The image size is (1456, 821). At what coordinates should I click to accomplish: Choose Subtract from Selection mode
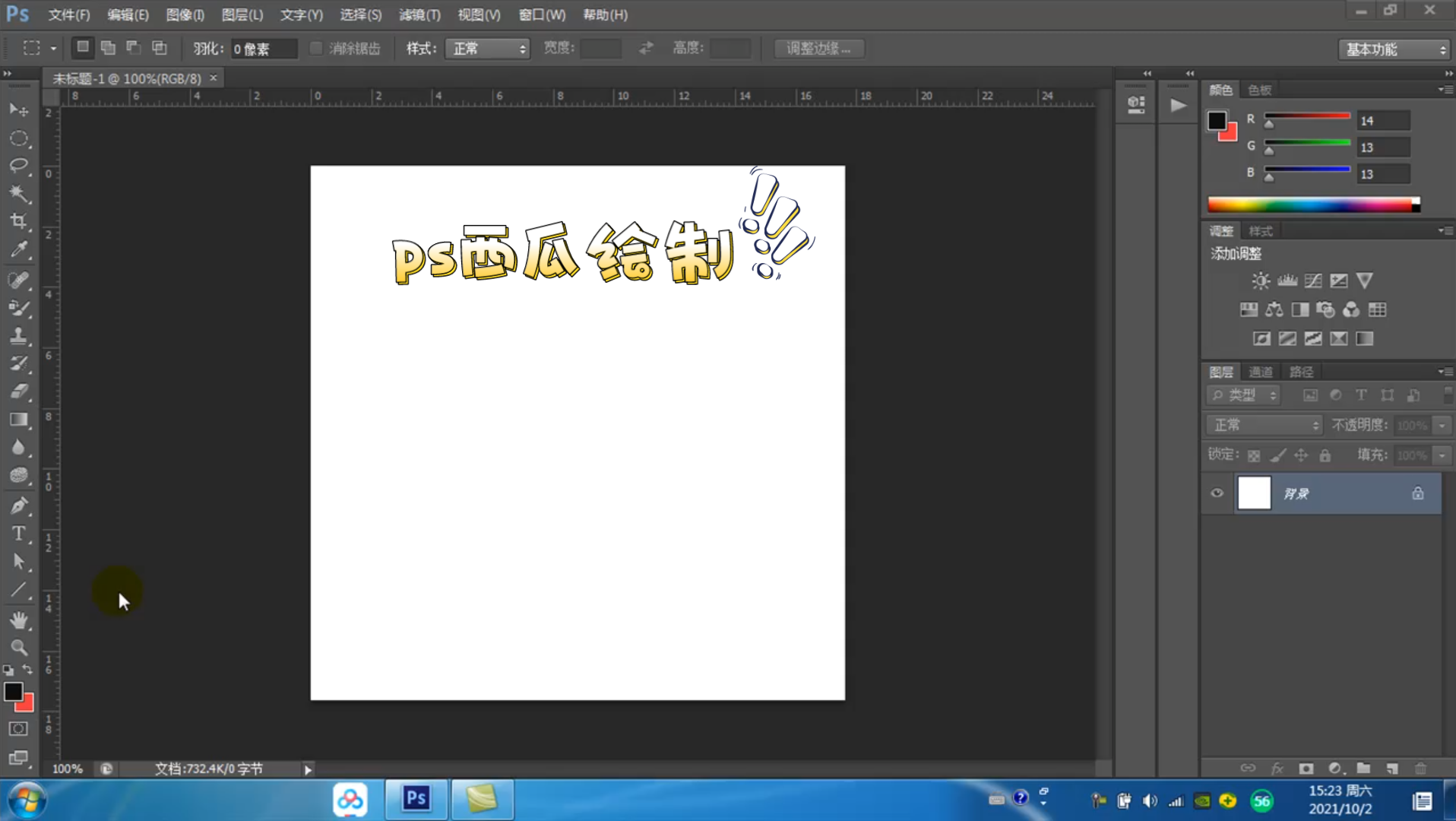[134, 48]
